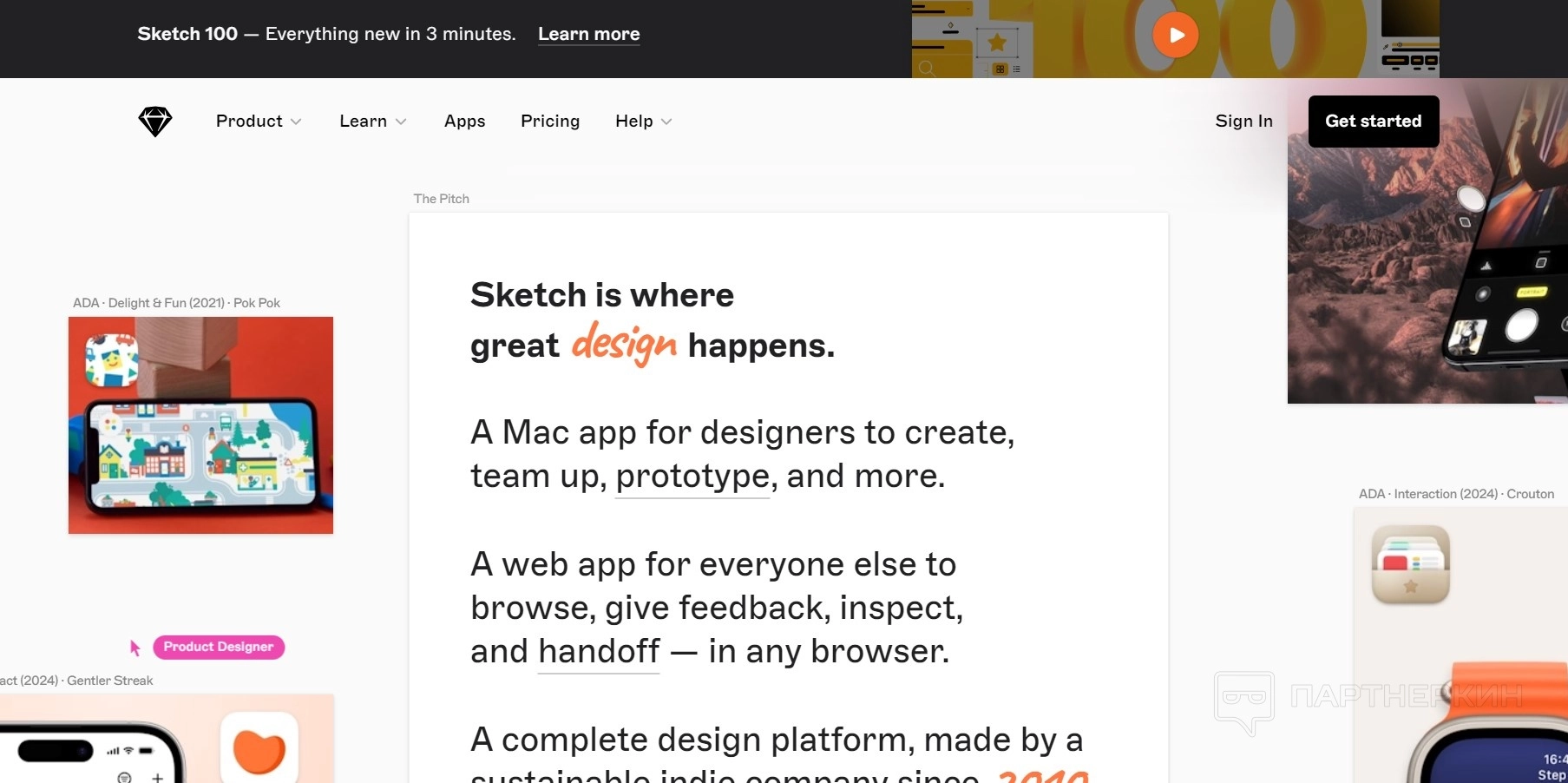
Task: Click the Get started button
Action: point(1374,122)
